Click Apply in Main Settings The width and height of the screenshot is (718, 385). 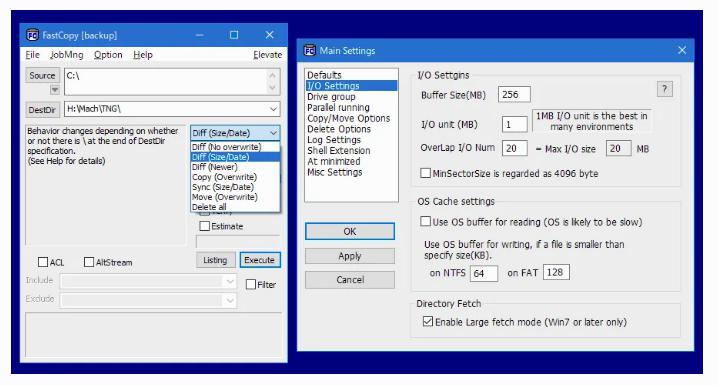pyautogui.click(x=350, y=256)
